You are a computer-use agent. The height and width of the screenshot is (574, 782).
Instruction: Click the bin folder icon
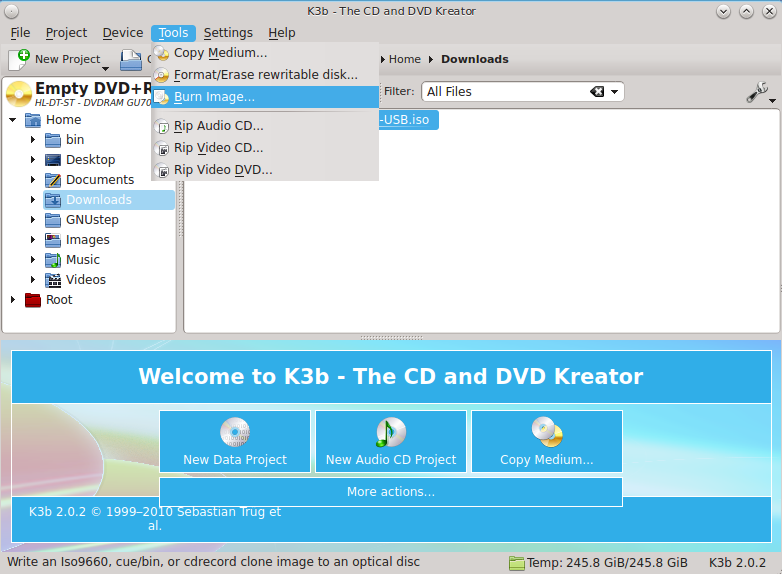(x=53, y=140)
